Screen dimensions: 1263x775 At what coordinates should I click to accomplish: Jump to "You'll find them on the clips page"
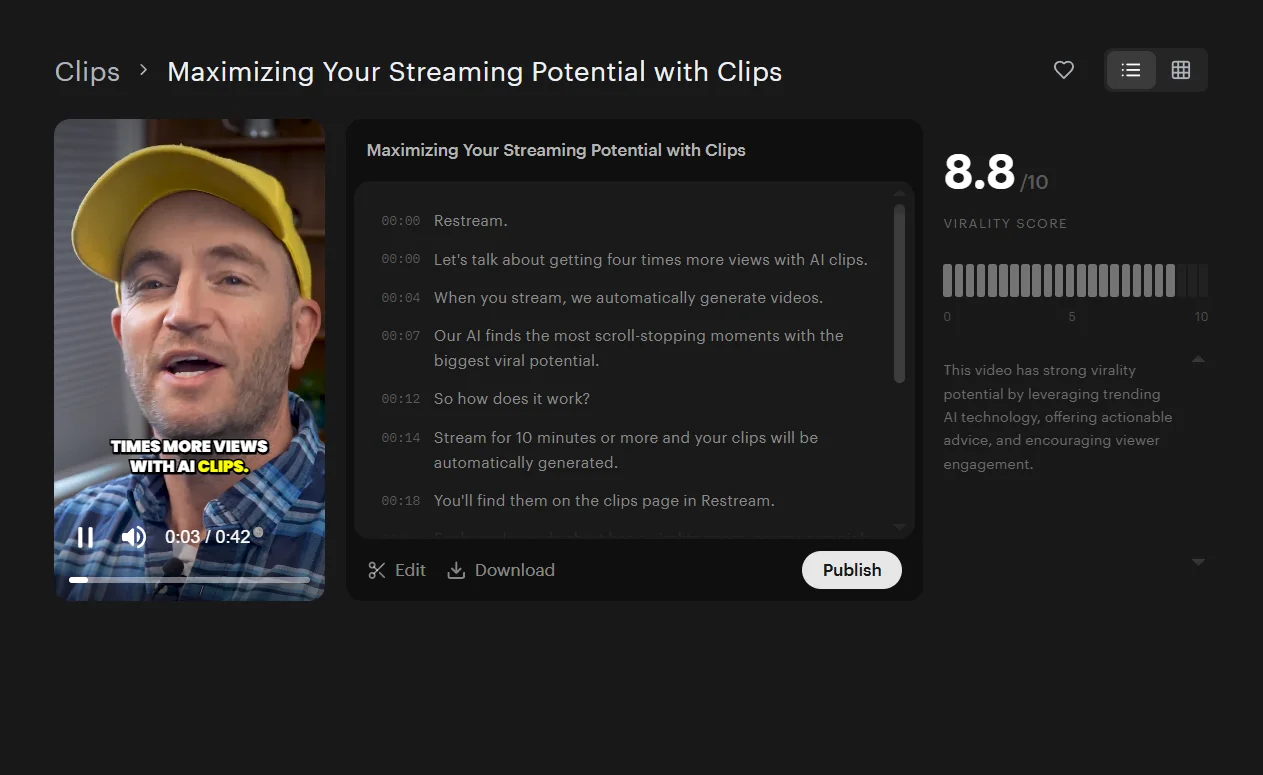pyautogui.click(x=604, y=501)
